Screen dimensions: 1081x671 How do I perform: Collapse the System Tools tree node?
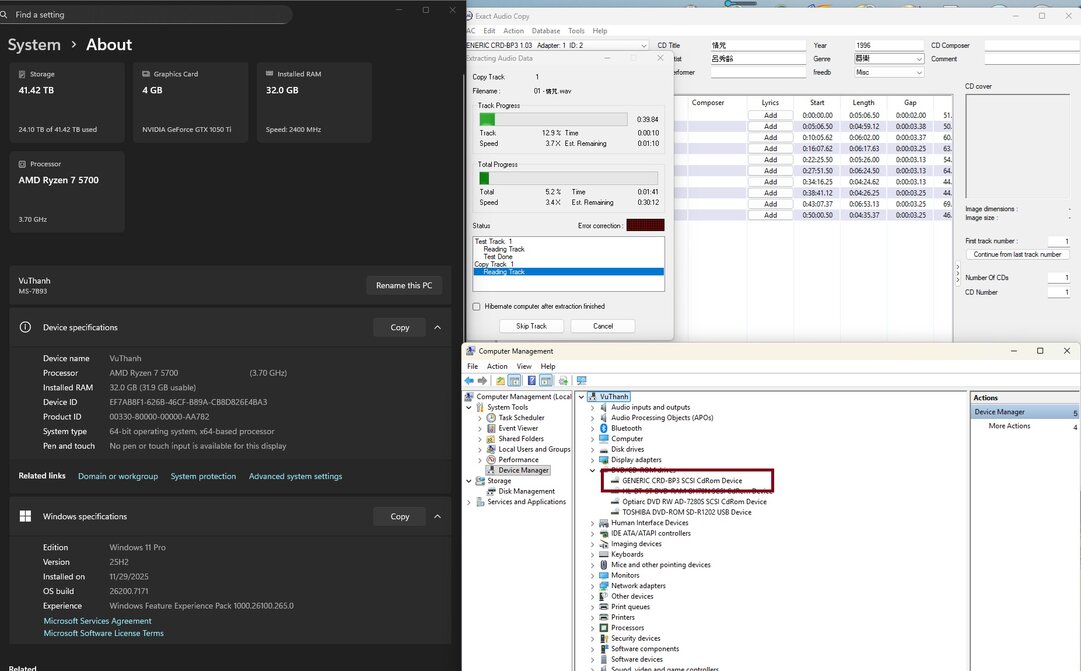[469, 408]
